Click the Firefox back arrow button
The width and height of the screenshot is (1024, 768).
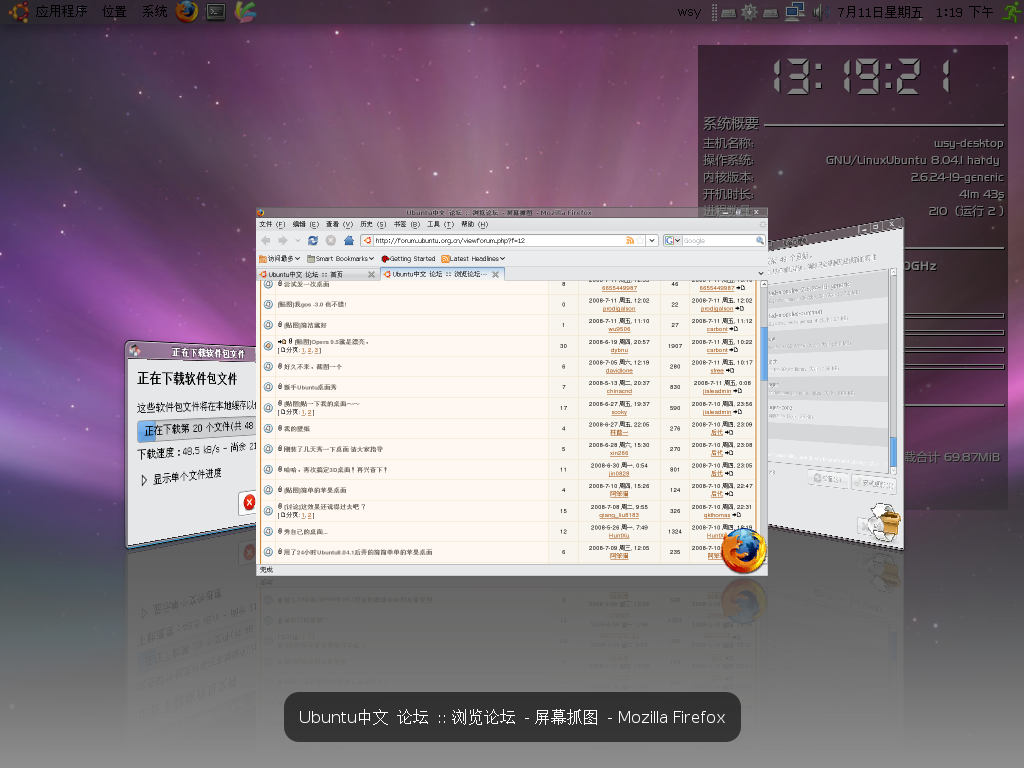tap(266, 240)
